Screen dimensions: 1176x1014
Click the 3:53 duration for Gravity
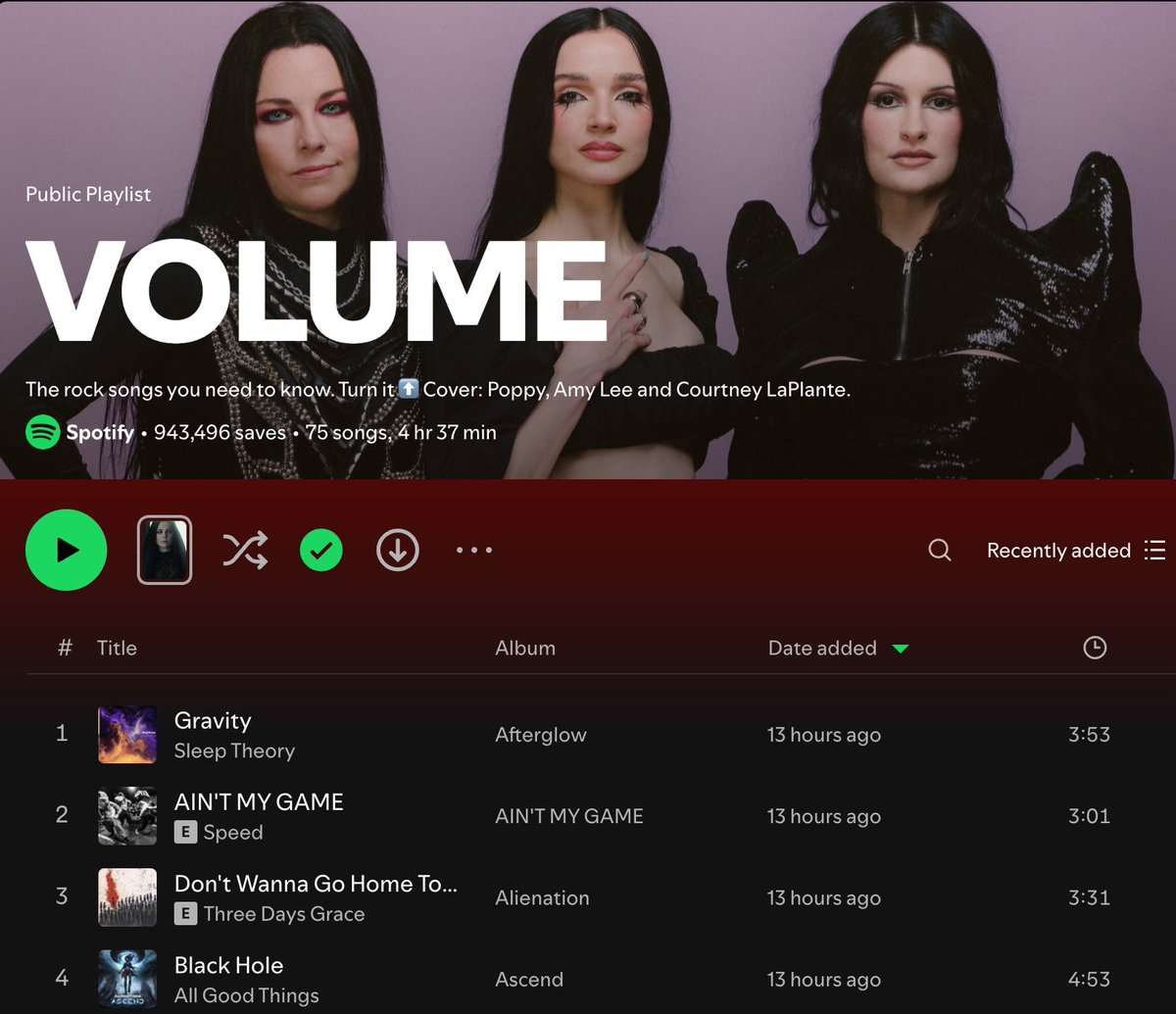[1089, 734]
